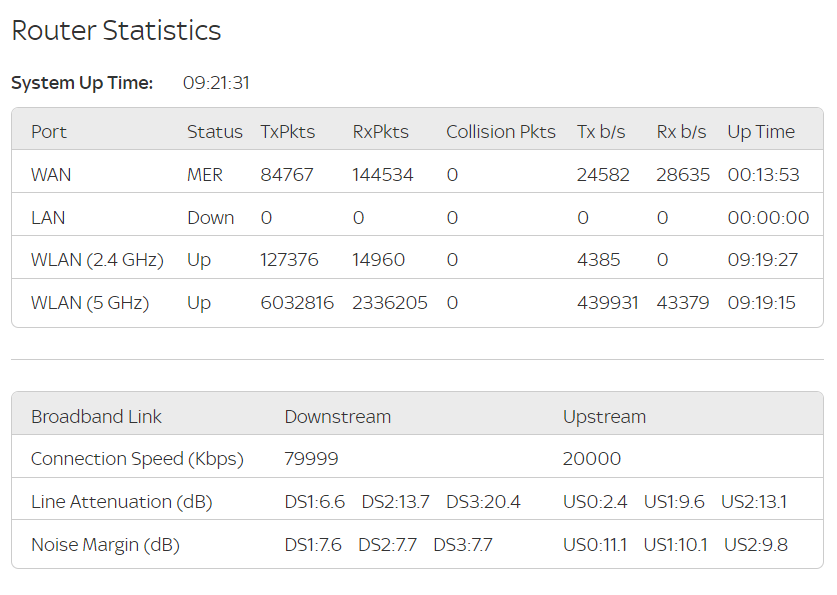Click the MER status of WAN
The height and width of the screenshot is (595, 837).
pos(205,175)
